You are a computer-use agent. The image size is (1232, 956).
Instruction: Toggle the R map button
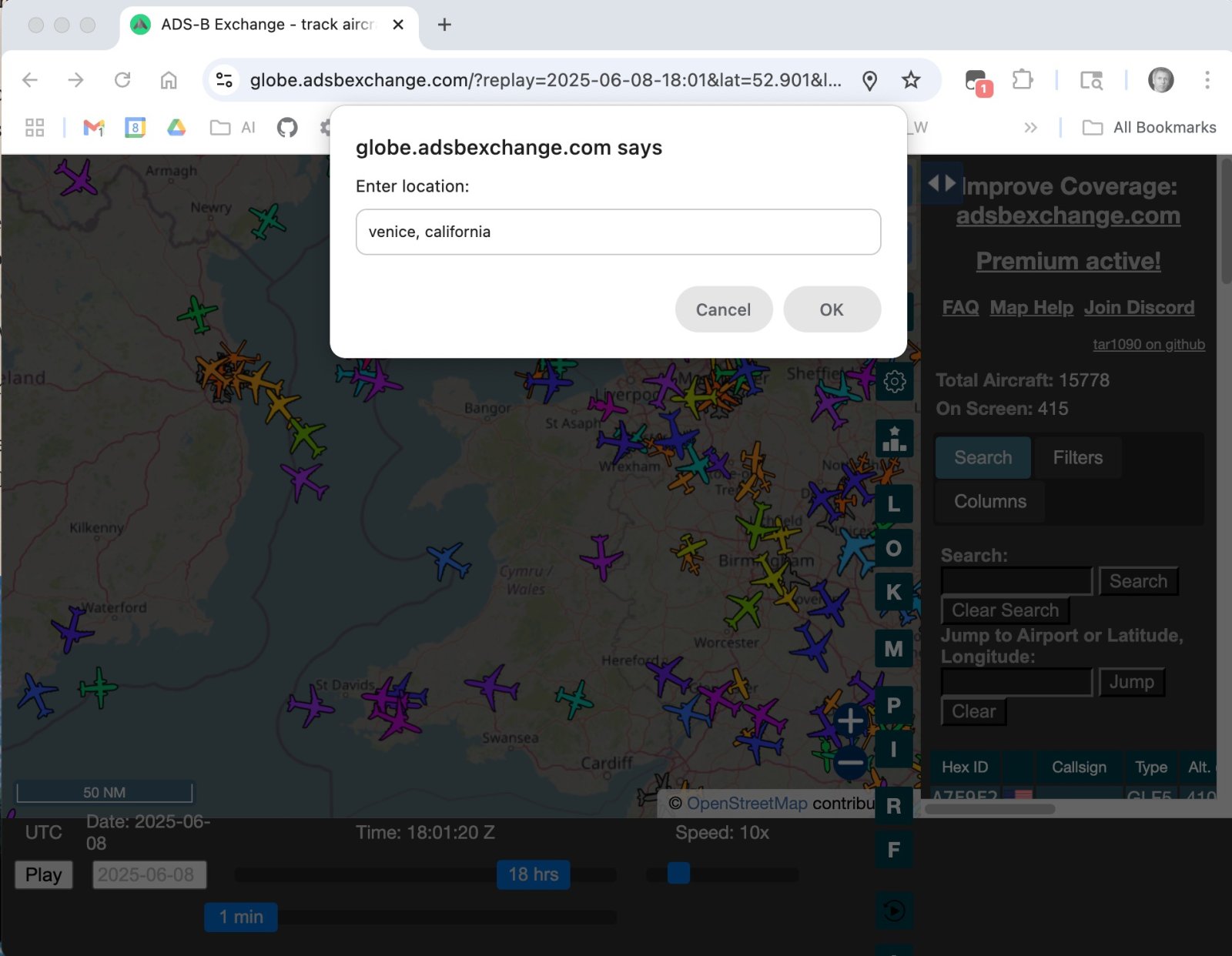coord(894,806)
